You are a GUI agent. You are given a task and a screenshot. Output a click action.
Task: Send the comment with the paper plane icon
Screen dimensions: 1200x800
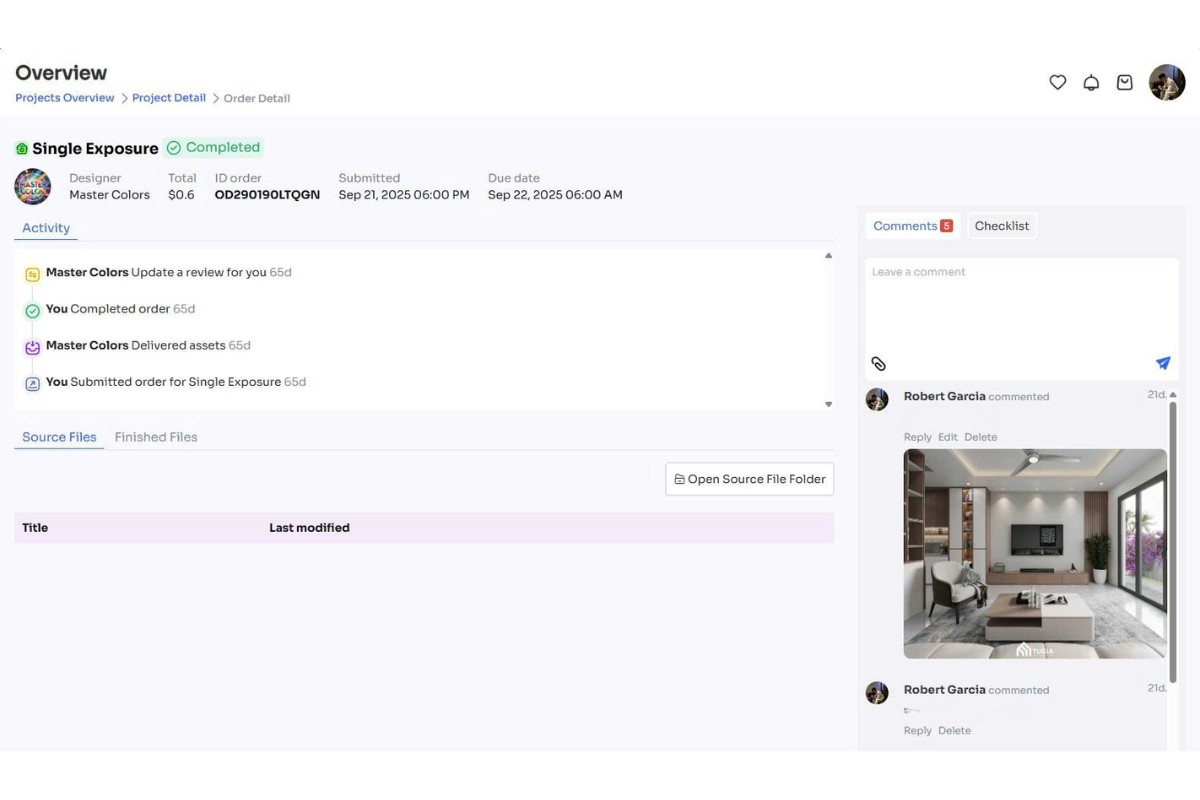(1163, 363)
